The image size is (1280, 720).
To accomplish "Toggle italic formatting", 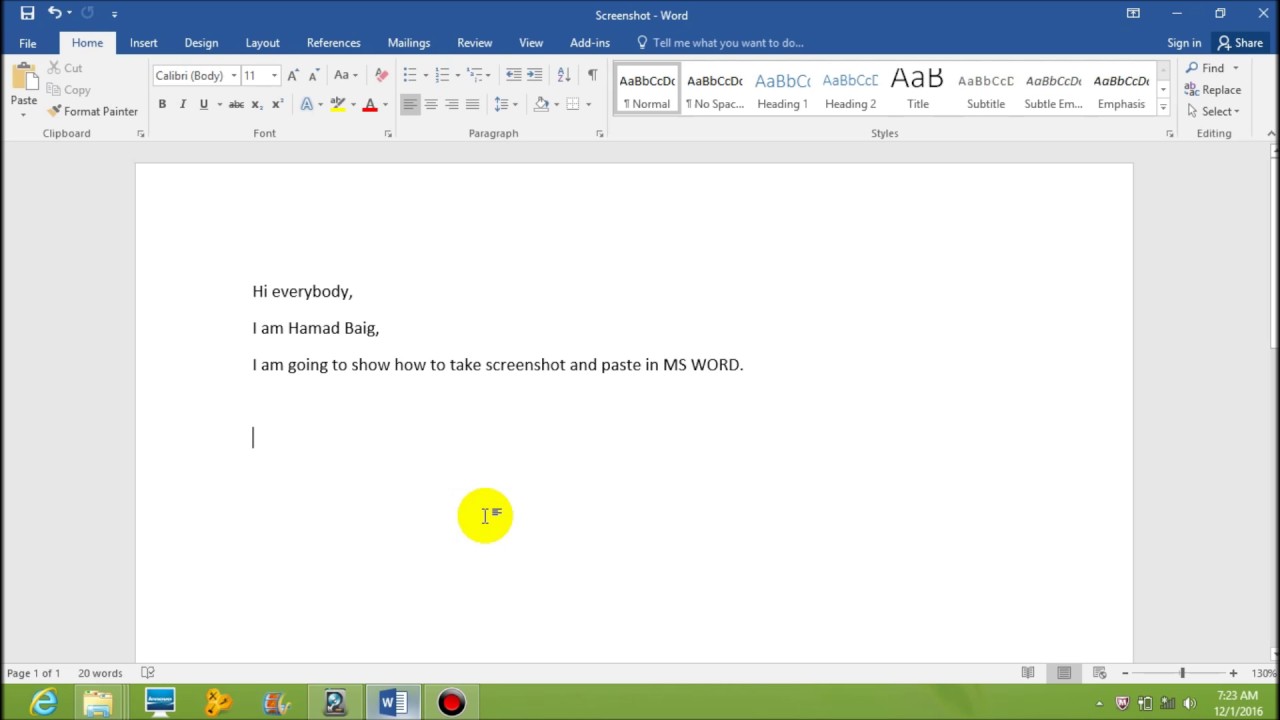I will click(x=183, y=104).
